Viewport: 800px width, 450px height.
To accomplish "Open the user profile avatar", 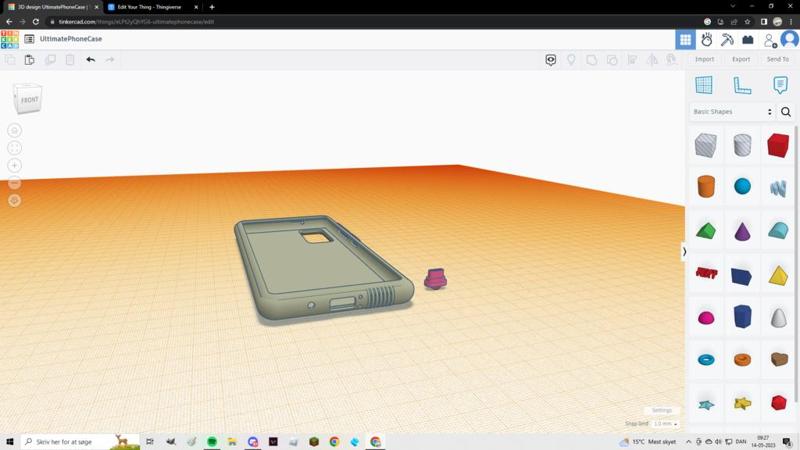I will pos(790,39).
